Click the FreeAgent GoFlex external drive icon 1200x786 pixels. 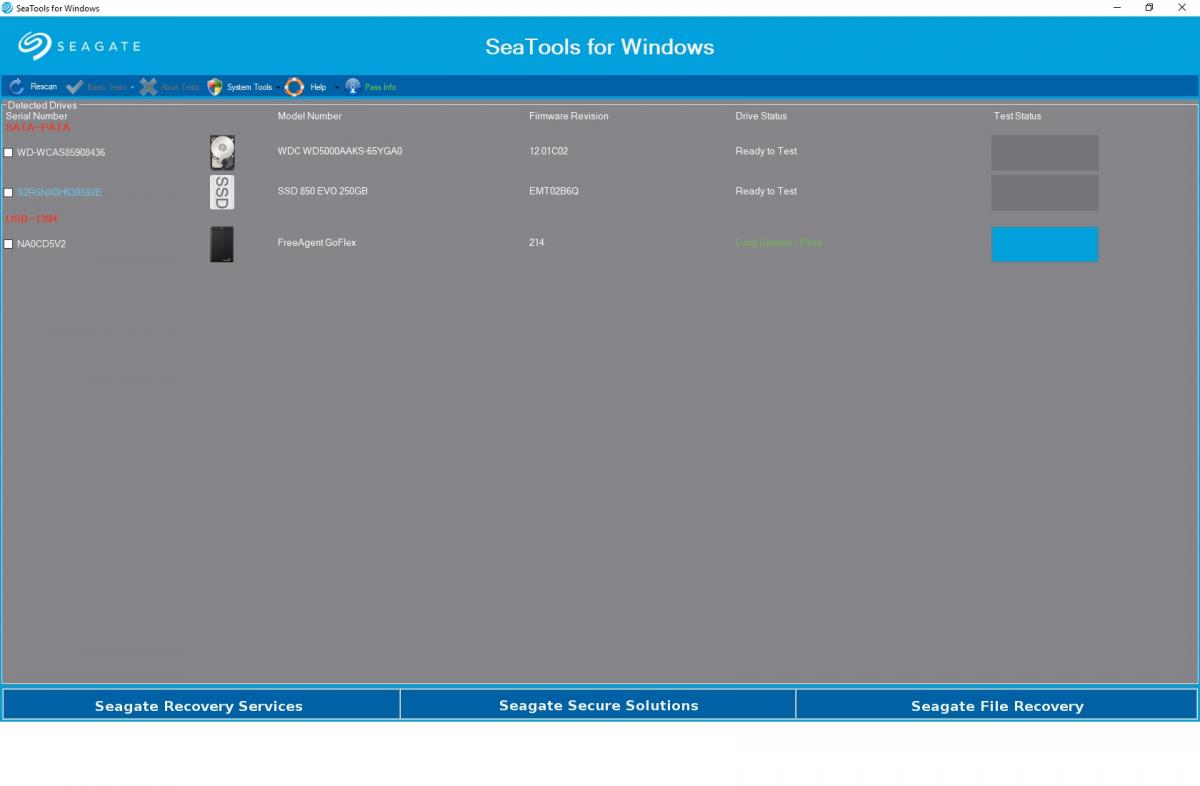pos(222,244)
